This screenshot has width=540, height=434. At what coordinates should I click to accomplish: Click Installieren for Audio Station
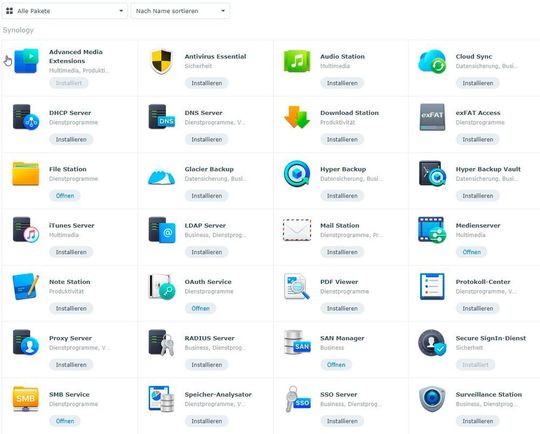pyautogui.click(x=342, y=83)
